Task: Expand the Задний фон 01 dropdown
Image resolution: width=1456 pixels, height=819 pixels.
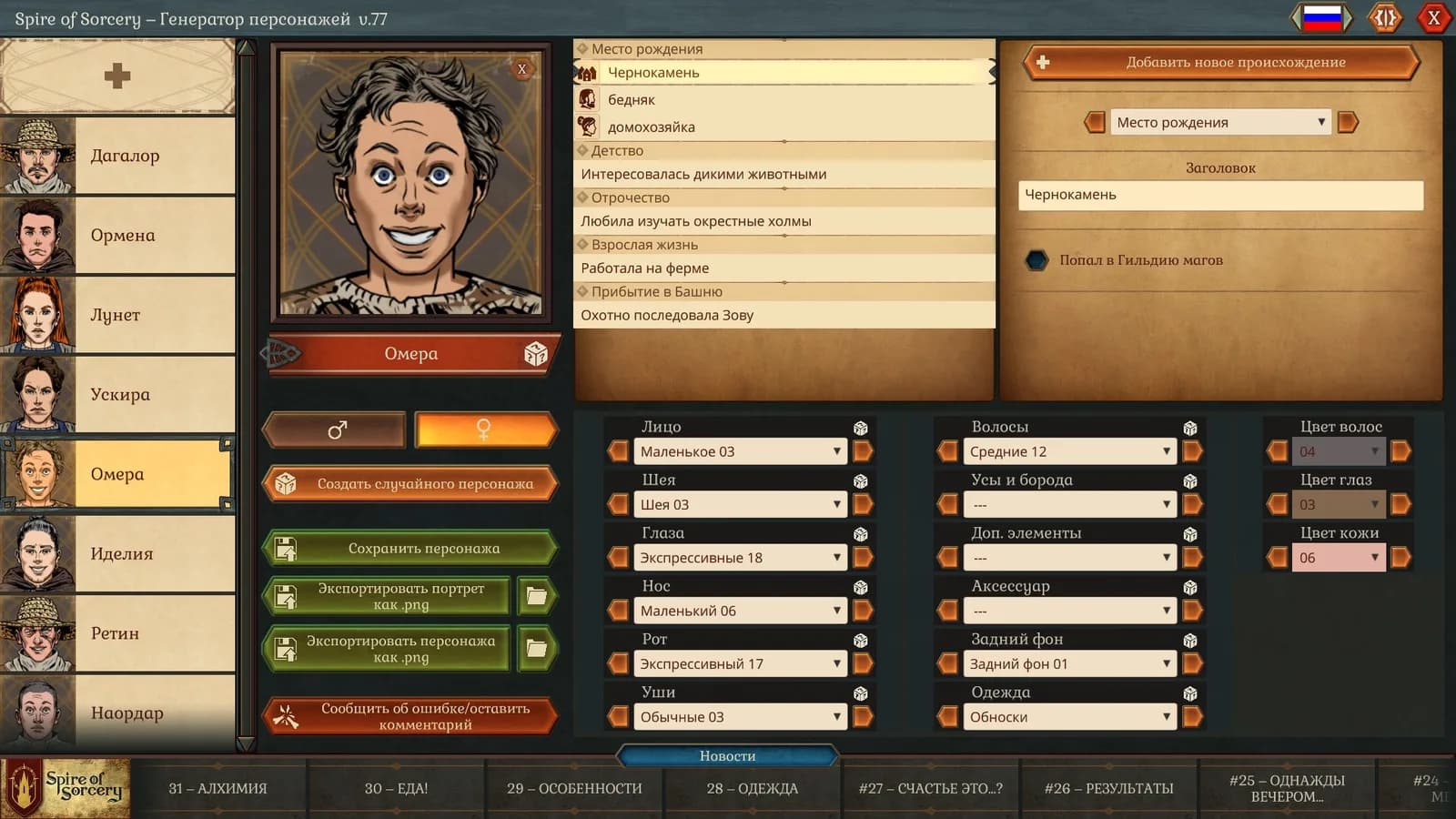Action: (1069, 664)
